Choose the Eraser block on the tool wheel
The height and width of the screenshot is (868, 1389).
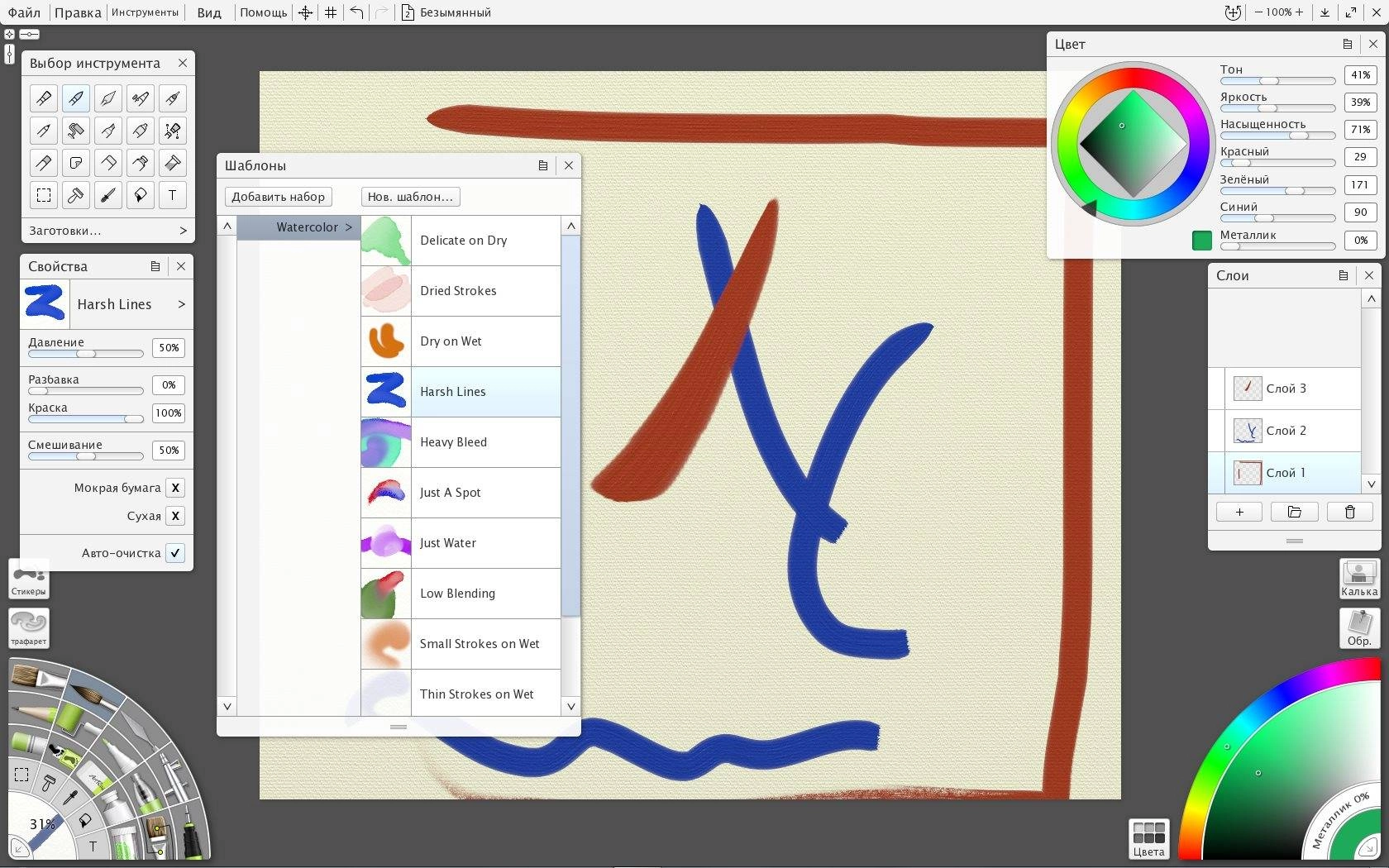[94, 778]
